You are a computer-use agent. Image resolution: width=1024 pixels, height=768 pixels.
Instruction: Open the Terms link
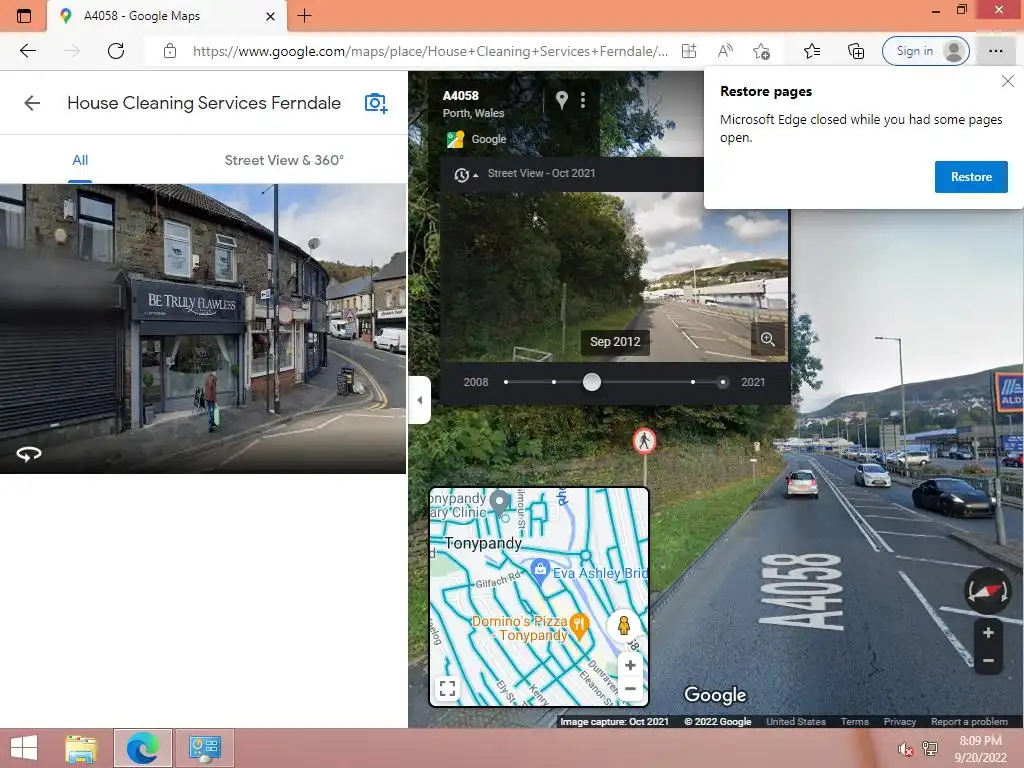[x=854, y=722]
